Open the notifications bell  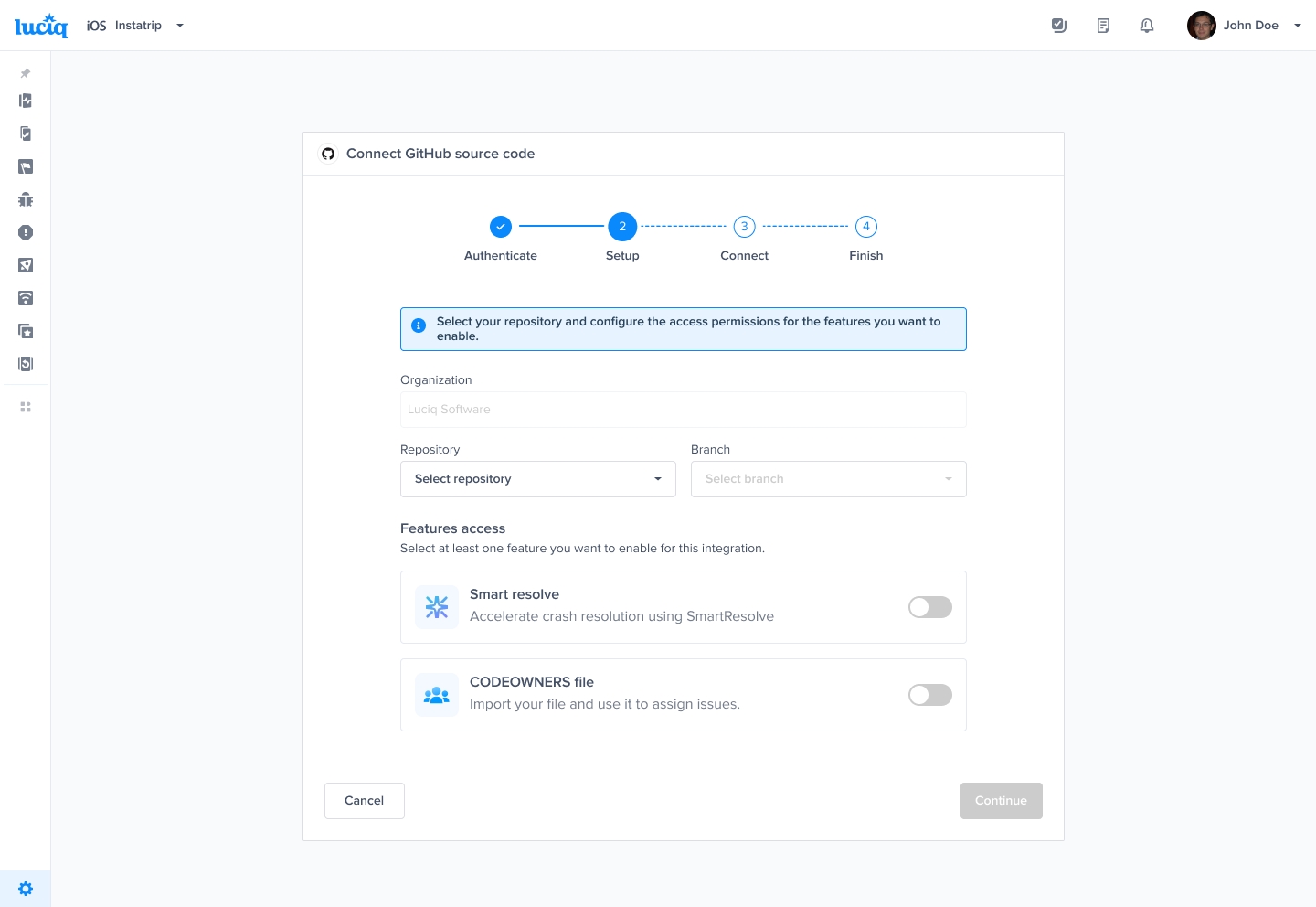pyautogui.click(x=1146, y=26)
